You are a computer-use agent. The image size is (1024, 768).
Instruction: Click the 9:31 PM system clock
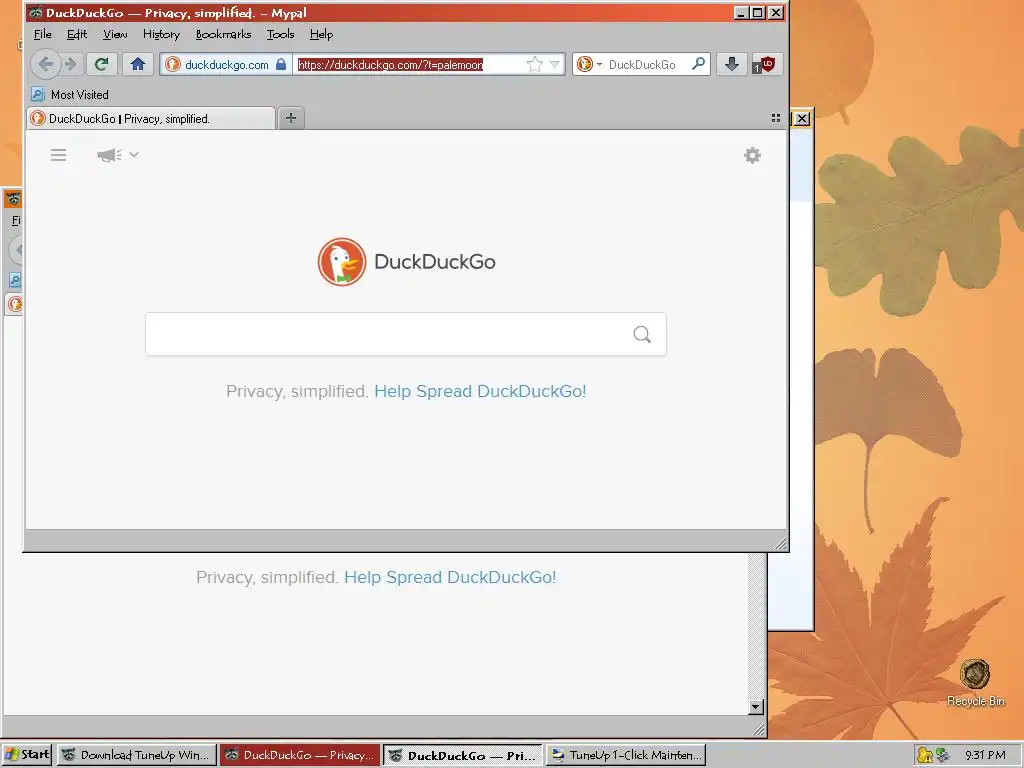pos(985,755)
